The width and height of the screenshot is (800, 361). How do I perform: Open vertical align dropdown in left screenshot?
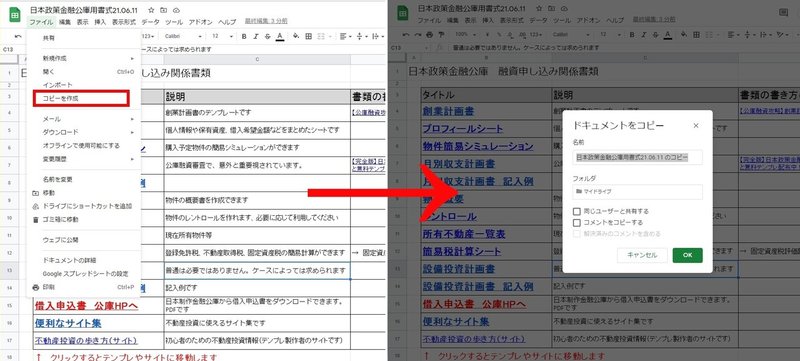(361, 37)
